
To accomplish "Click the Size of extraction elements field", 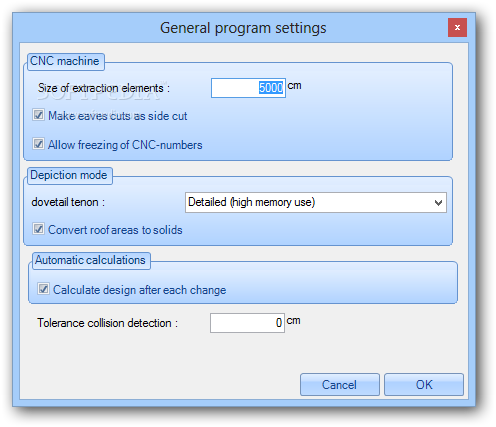I will coord(248,88).
